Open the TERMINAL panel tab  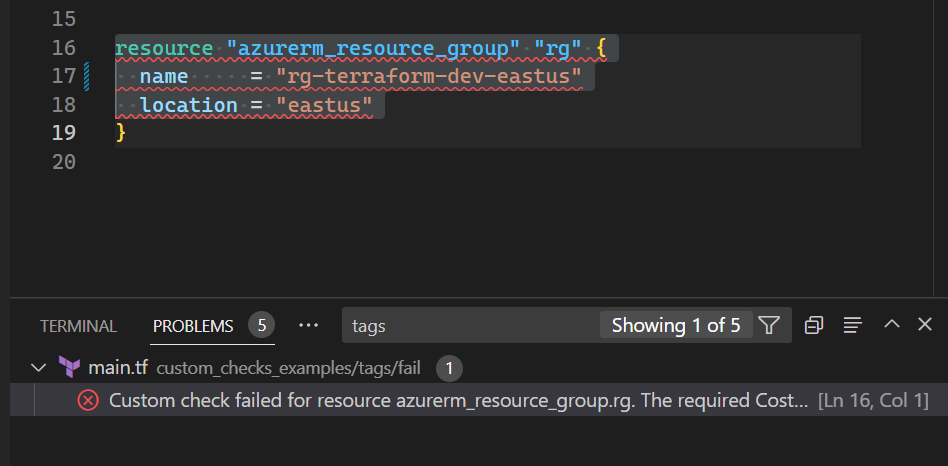pyautogui.click(x=78, y=326)
